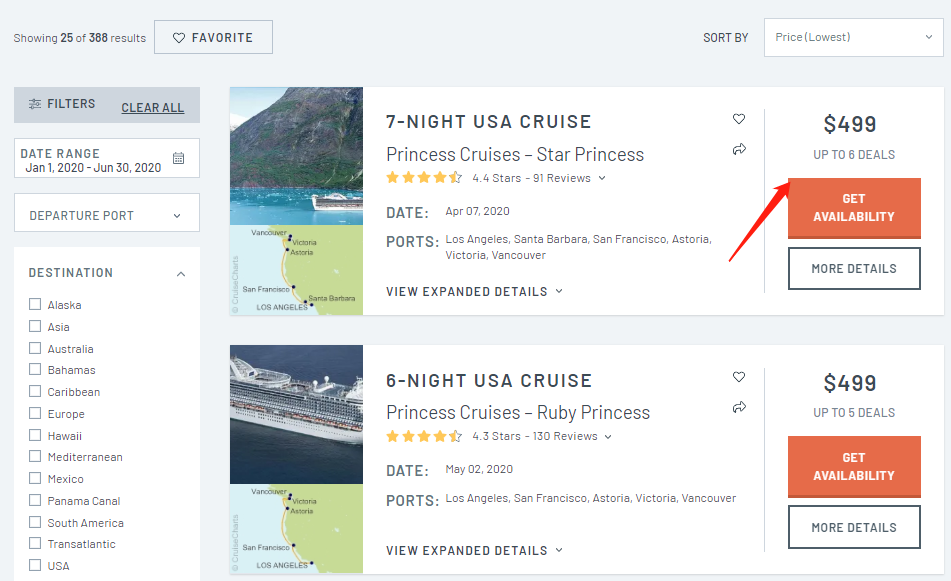This screenshot has height=581, width=951.
Task: Share the Star Princess 7-night cruise
Action: click(x=739, y=149)
